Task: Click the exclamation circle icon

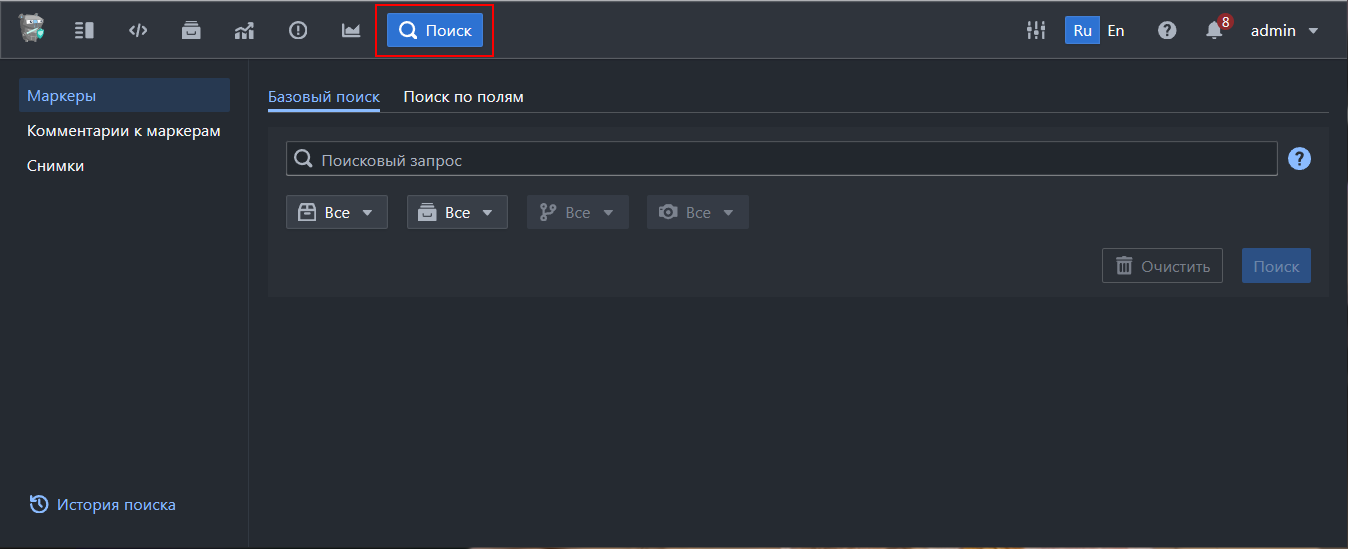Action: click(x=298, y=30)
